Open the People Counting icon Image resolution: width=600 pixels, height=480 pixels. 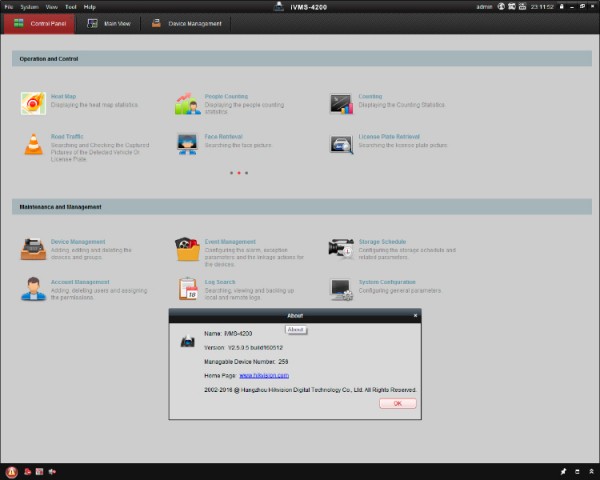pyautogui.click(x=188, y=103)
